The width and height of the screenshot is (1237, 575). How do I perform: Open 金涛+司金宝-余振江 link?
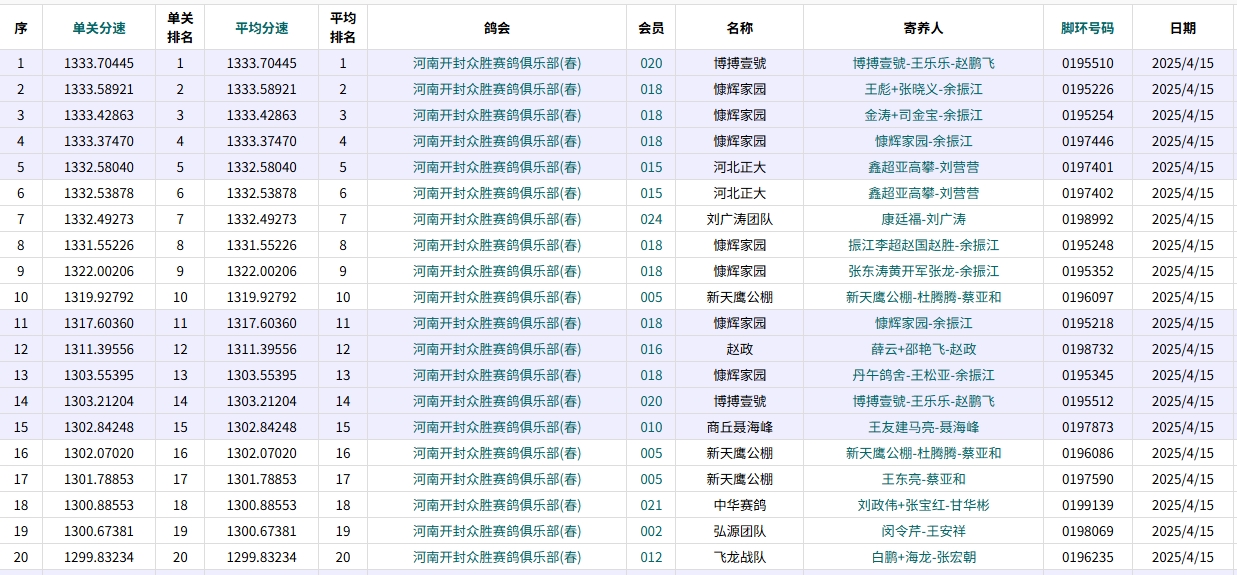[x=923, y=115]
